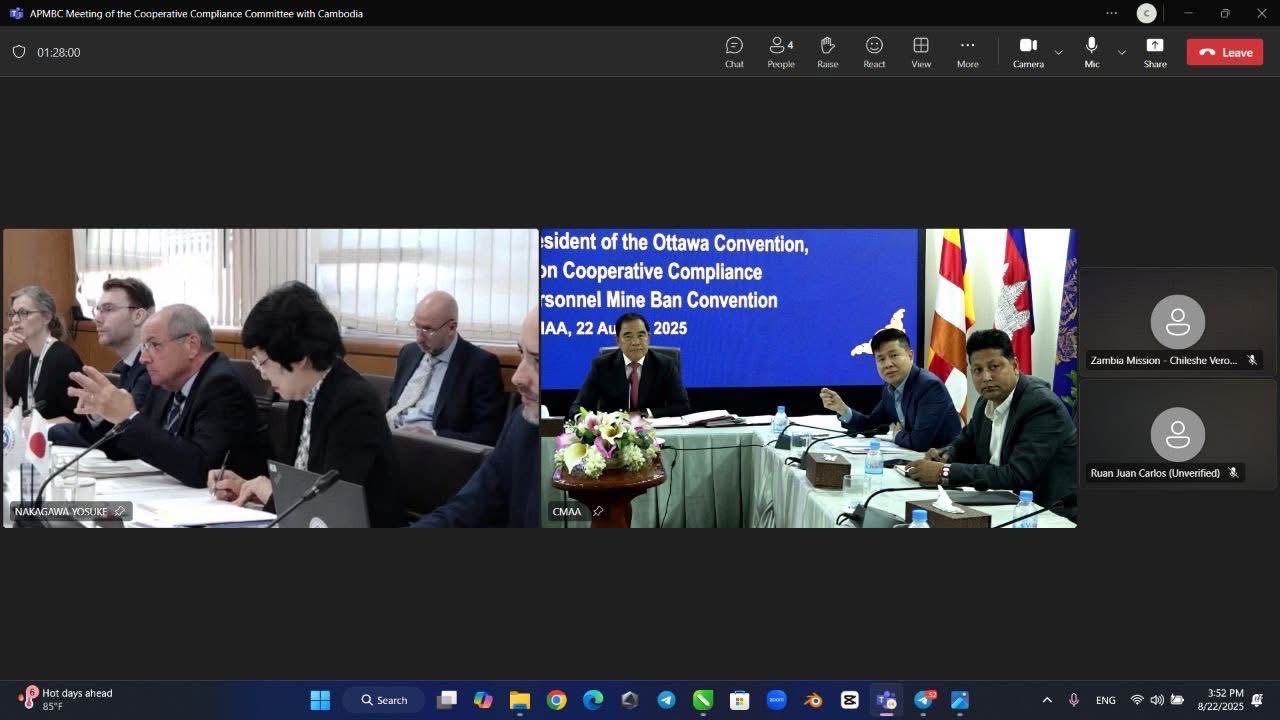Leave the meeting

[x=1224, y=52]
